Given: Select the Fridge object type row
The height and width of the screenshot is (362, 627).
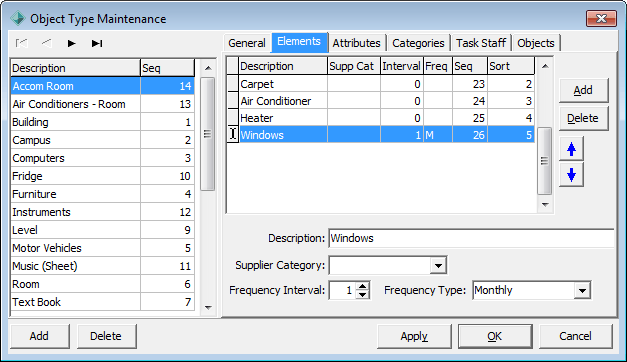Looking at the screenshot, I should [x=103, y=176].
